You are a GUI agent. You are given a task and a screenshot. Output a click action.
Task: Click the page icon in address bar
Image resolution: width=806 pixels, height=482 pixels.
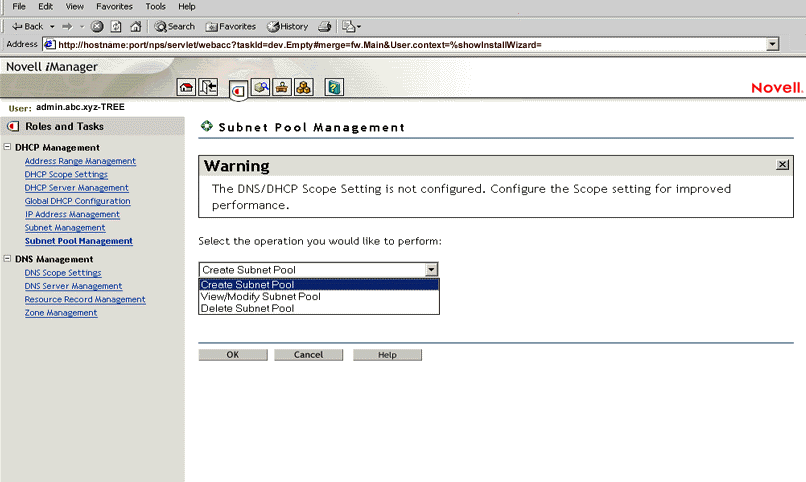tap(50, 45)
